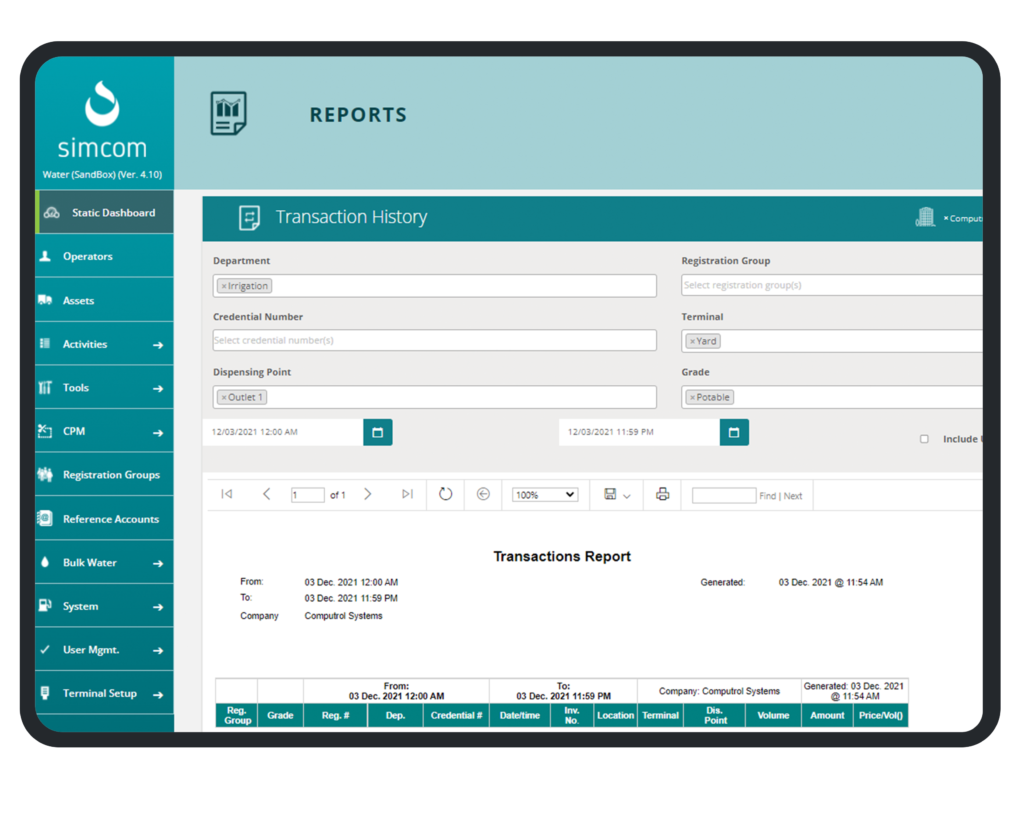This screenshot has width=1024, height=815.
Task: Select Static Dashboard in the sidebar
Action: pyautogui.click(x=48, y=212)
